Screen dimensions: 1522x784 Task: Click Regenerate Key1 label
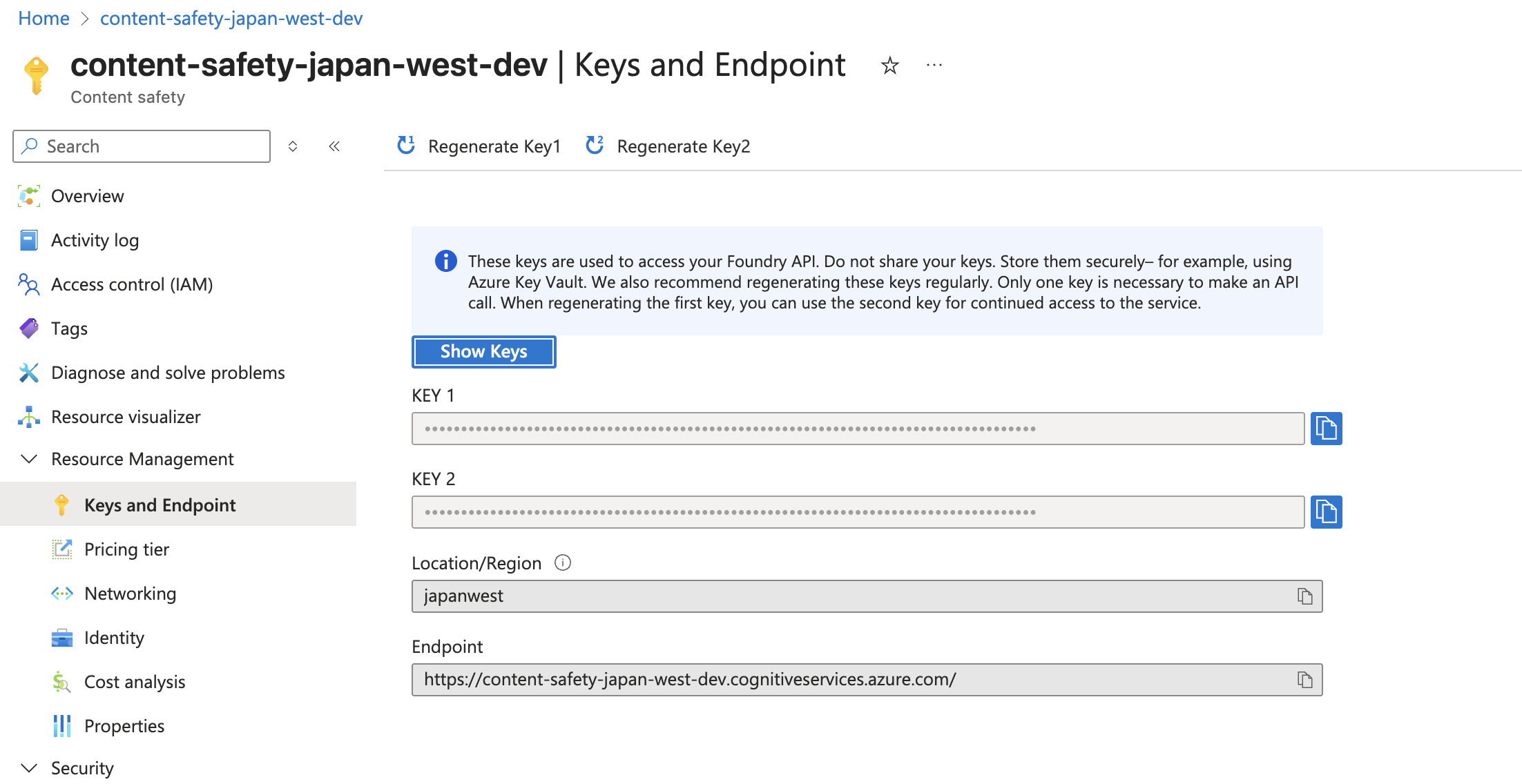[x=494, y=146]
